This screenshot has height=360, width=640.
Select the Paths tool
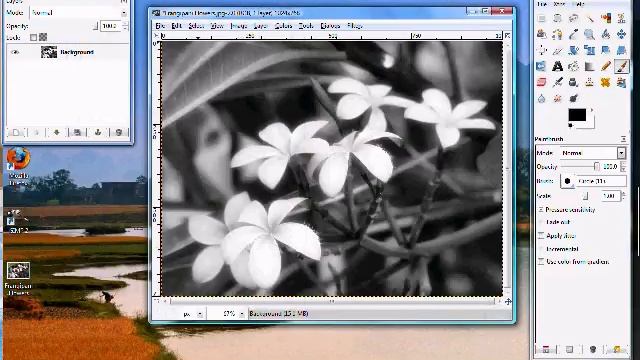pos(557,34)
